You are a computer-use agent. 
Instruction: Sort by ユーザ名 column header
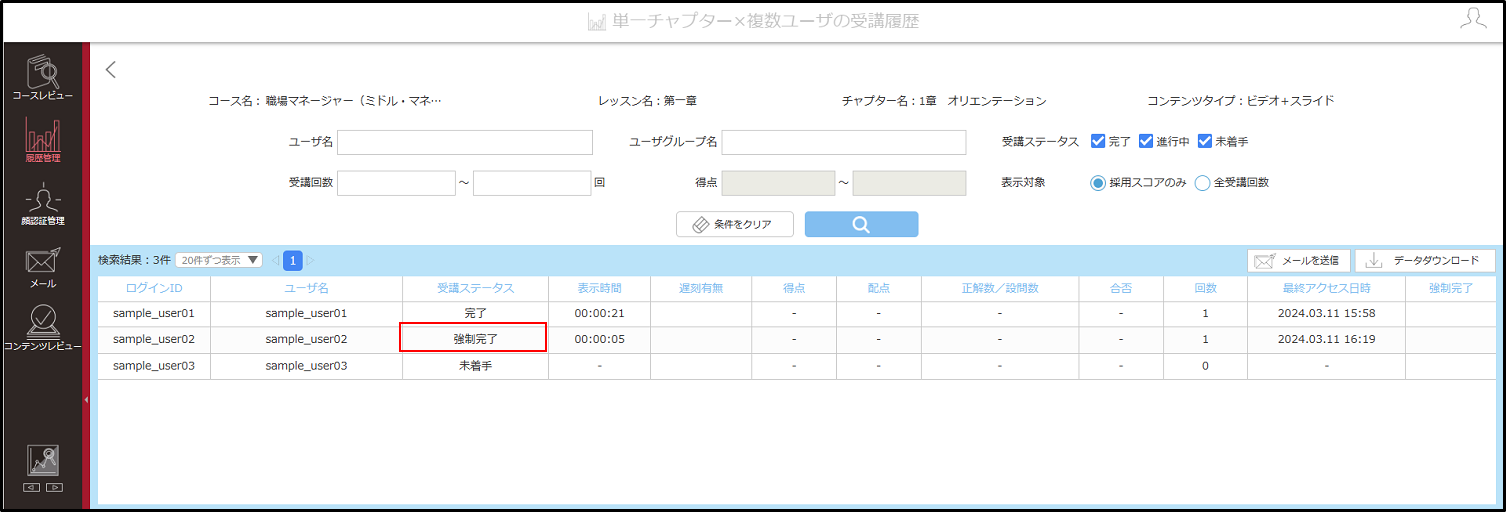click(306, 288)
